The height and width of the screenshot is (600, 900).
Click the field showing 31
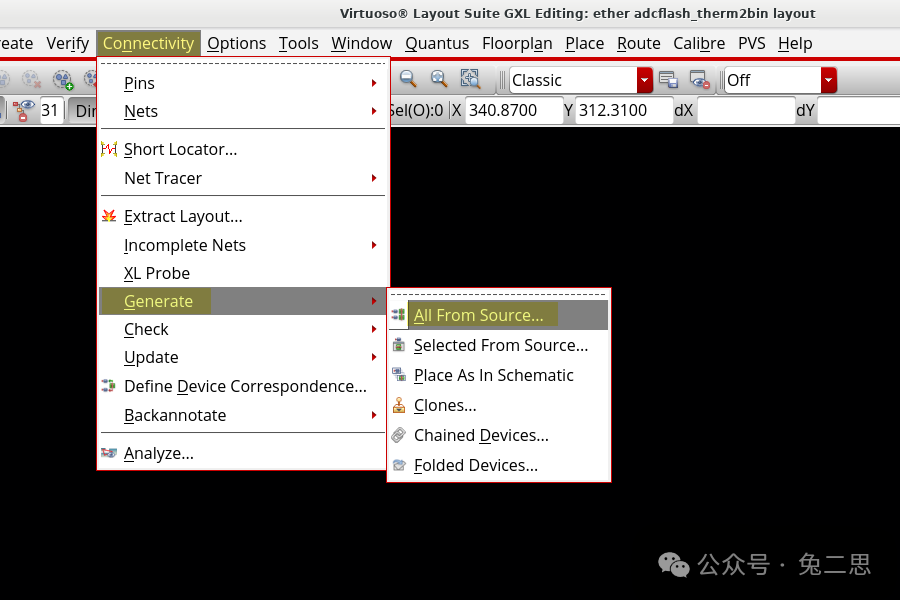click(51, 110)
